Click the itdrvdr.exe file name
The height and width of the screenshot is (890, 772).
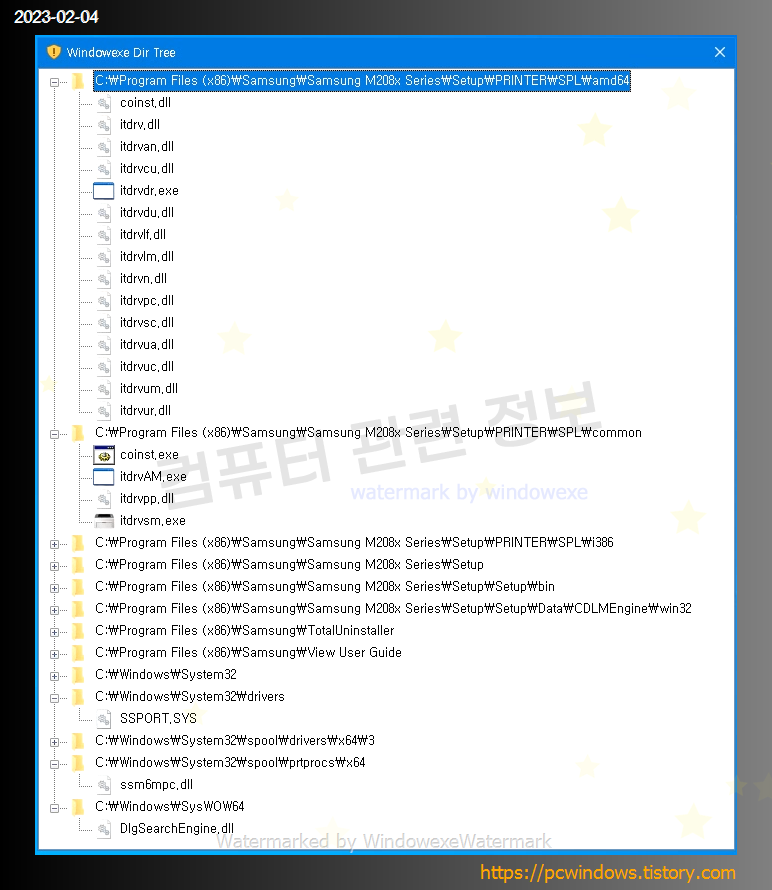149,191
